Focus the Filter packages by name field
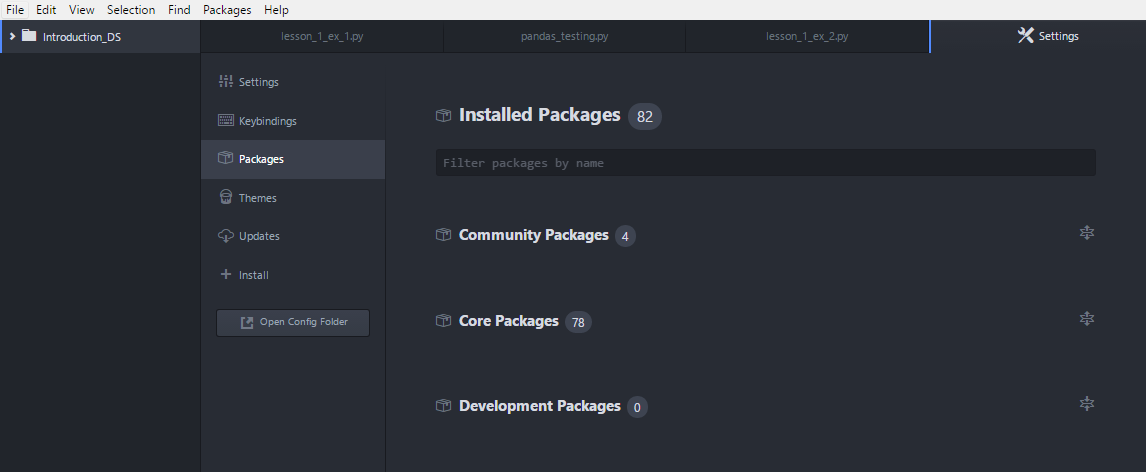 click(765, 162)
